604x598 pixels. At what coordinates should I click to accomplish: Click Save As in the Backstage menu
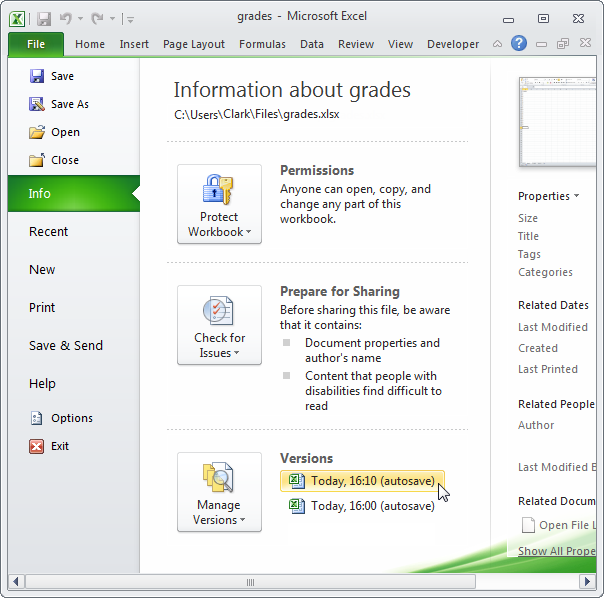[59, 104]
